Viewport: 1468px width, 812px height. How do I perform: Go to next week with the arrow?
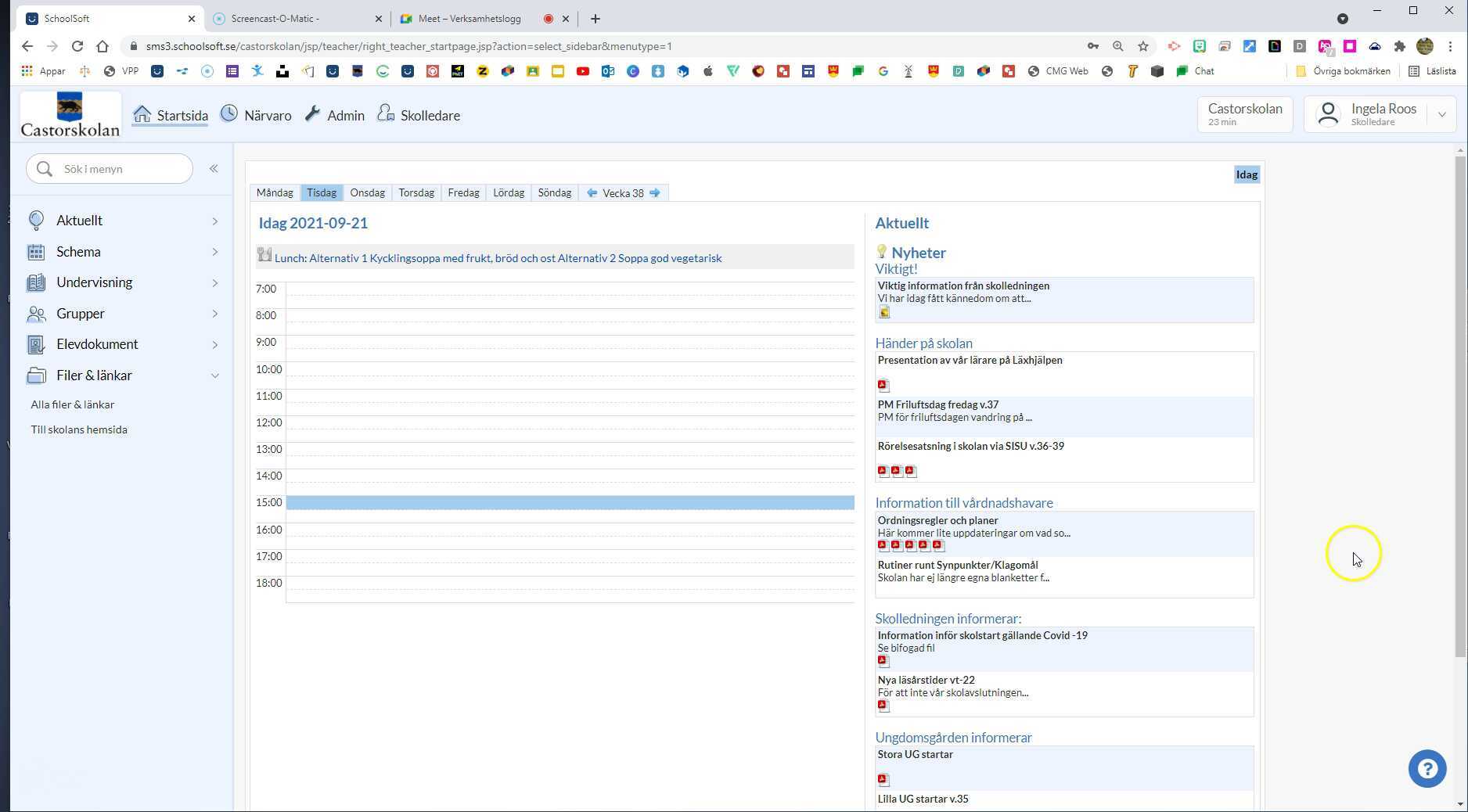pyautogui.click(x=656, y=192)
